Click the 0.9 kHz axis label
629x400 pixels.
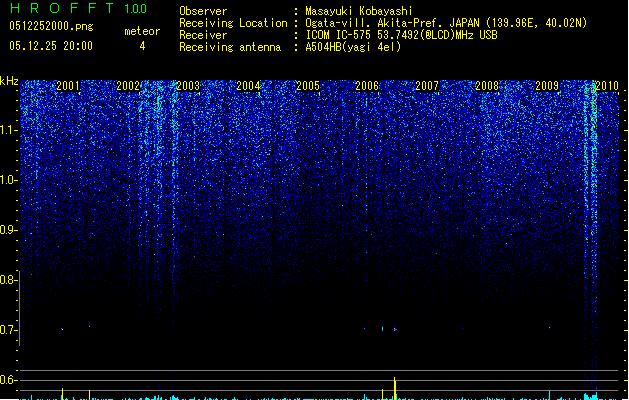[x=8, y=230]
